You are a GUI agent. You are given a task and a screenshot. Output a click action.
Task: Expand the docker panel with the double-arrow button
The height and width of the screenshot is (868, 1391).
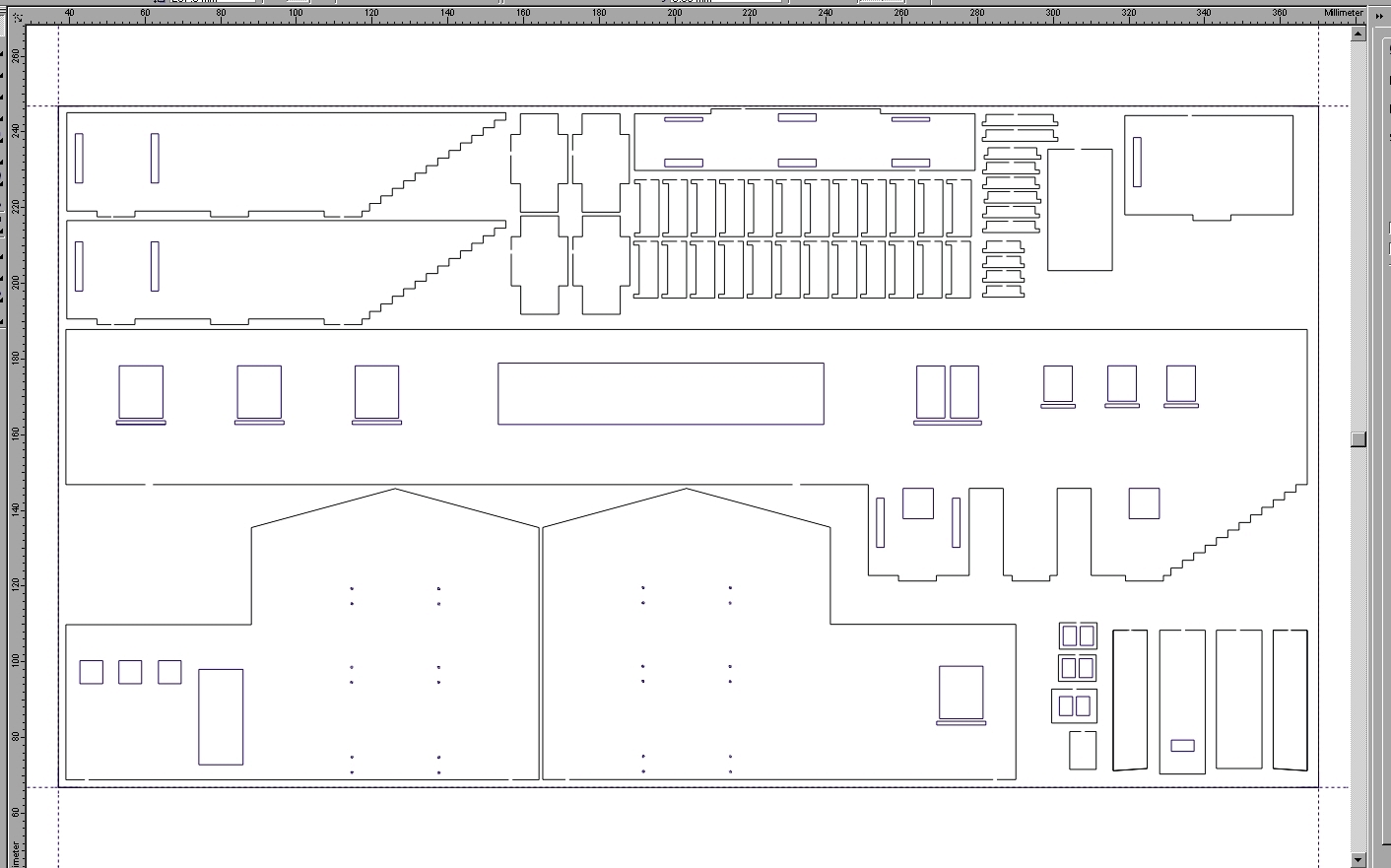tap(1379, 16)
